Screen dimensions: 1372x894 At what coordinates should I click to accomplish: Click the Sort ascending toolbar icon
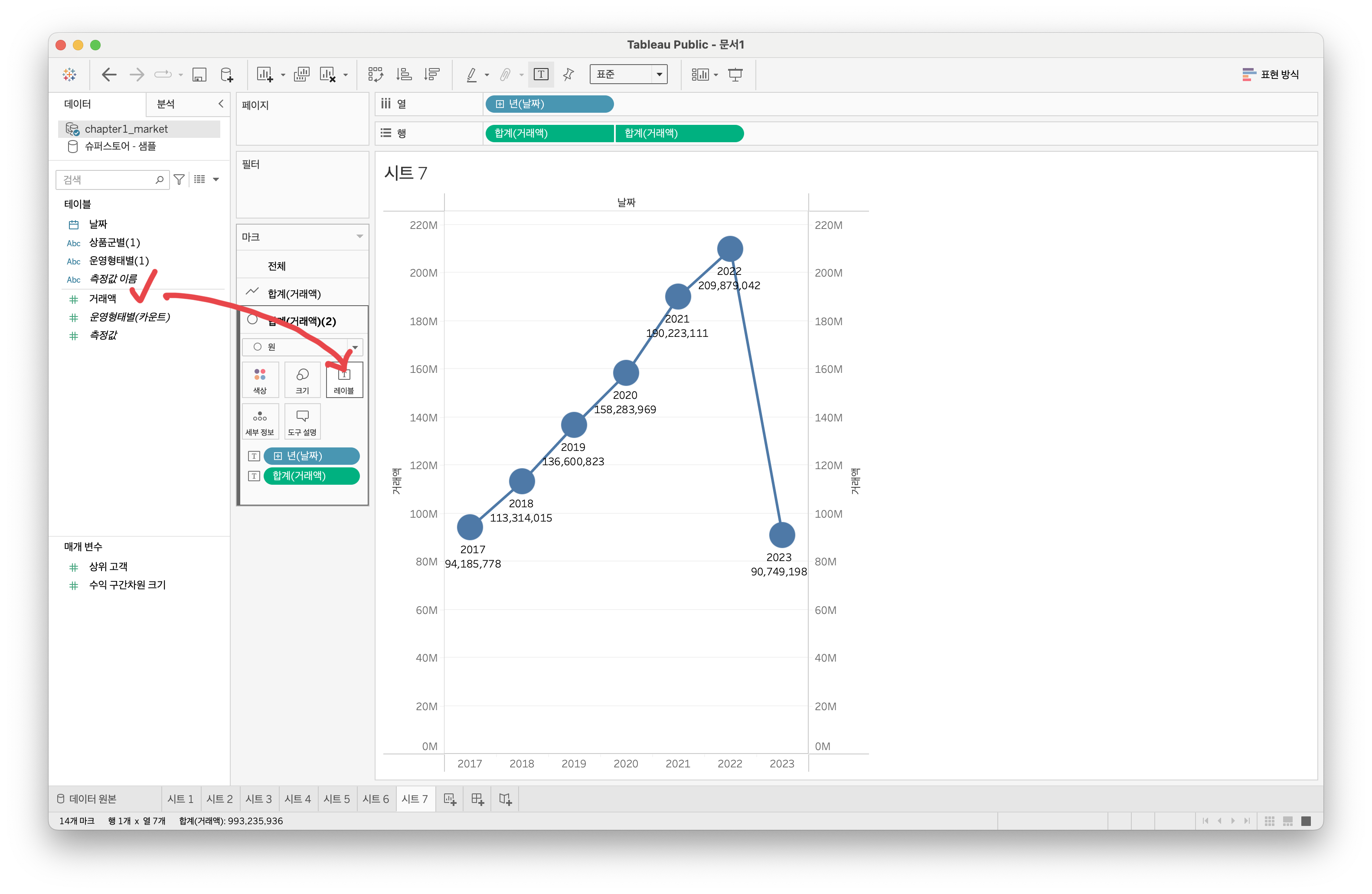pyautogui.click(x=404, y=75)
